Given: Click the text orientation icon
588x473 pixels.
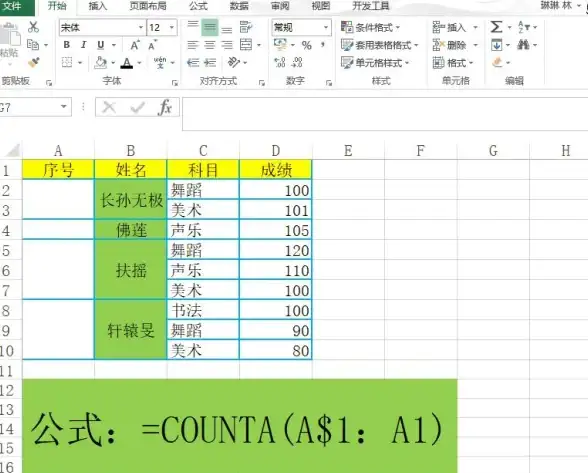Looking at the screenshot, I should point(234,62).
